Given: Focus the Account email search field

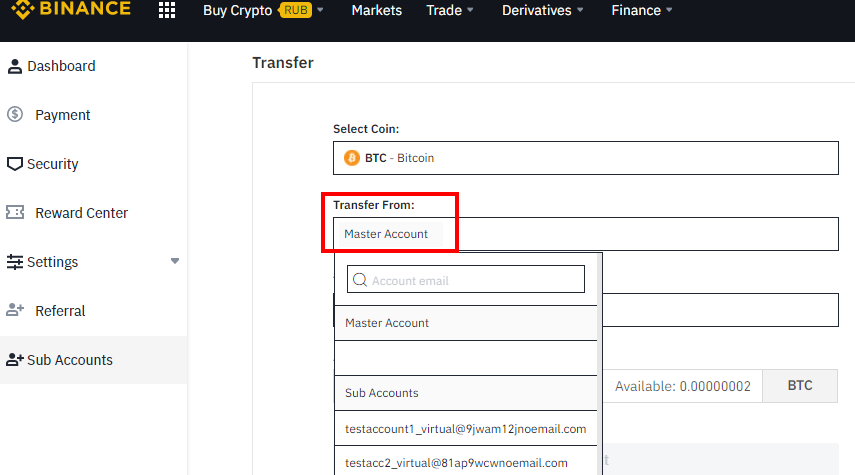Looking at the screenshot, I should point(466,279).
